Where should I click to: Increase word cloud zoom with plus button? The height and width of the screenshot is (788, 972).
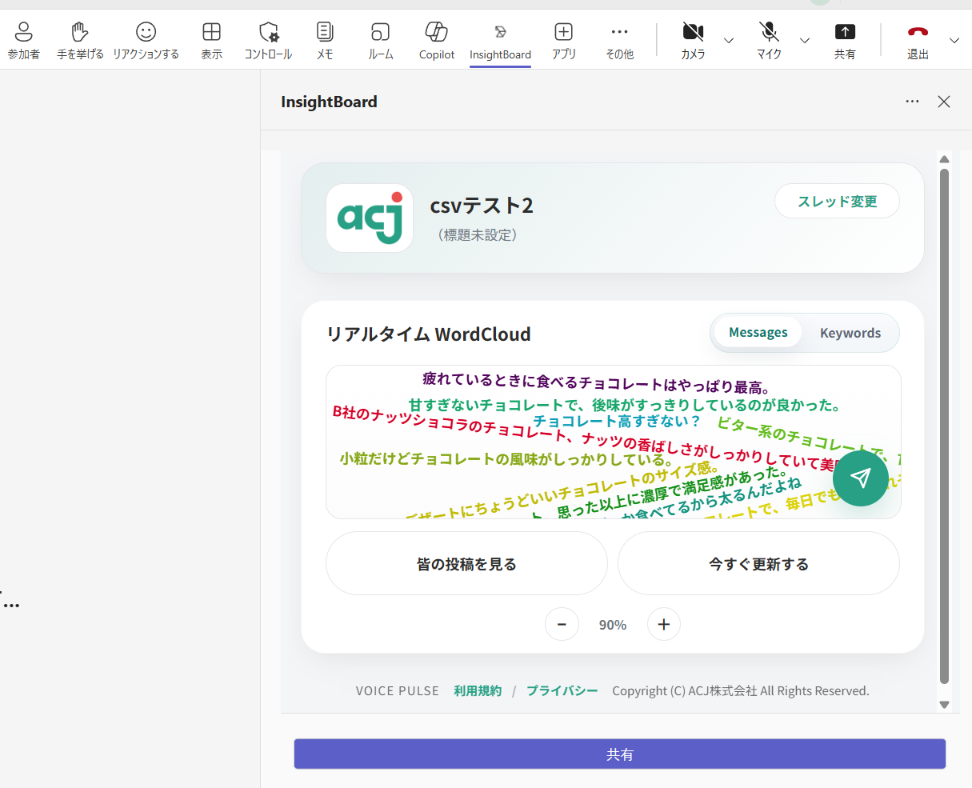(663, 624)
